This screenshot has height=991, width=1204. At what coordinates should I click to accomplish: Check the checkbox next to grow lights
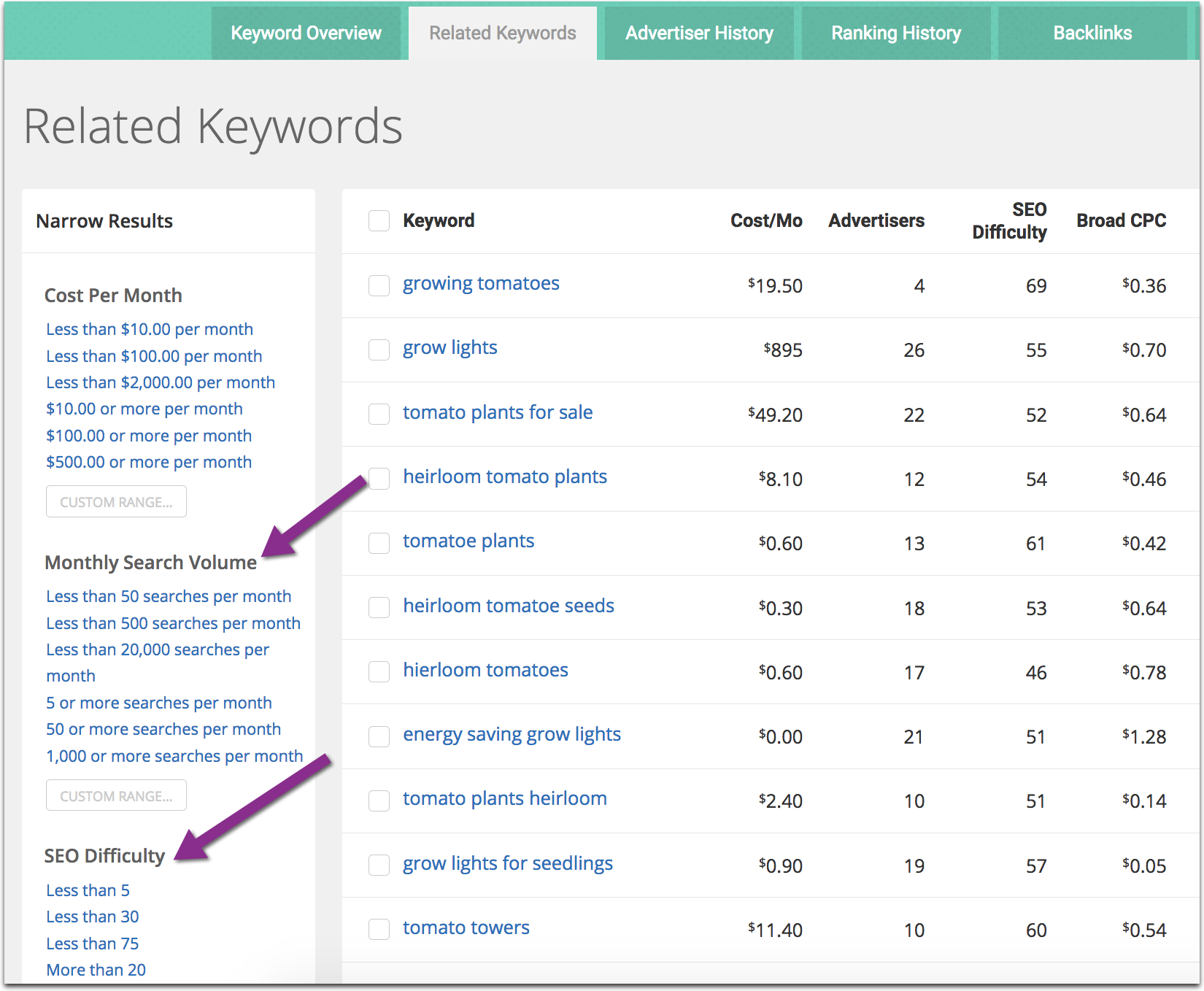(379, 350)
